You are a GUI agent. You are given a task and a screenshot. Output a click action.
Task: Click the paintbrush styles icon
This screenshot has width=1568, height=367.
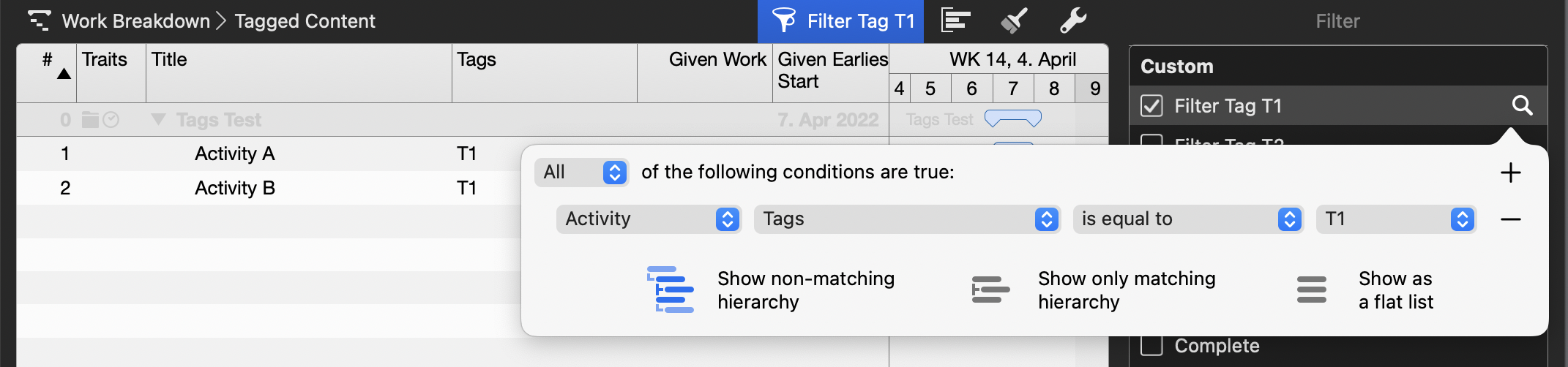tap(1014, 20)
